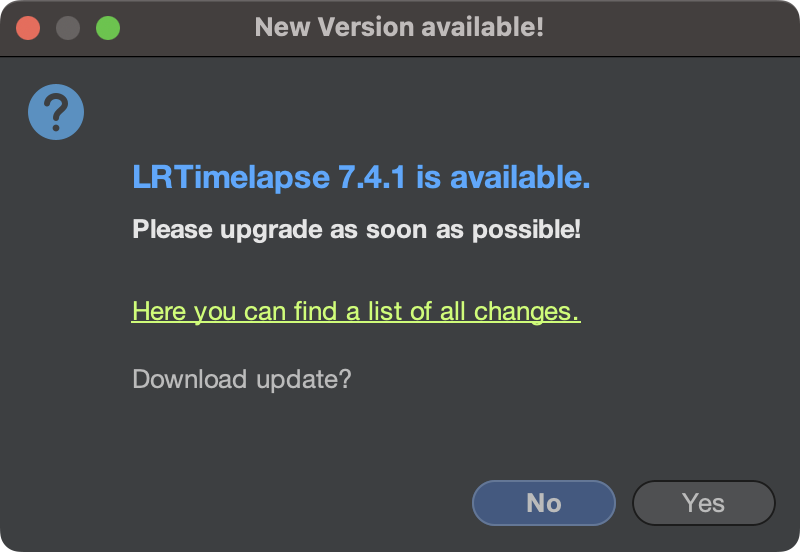
Task: Confirm the download with the Yes button
Action: (x=704, y=503)
